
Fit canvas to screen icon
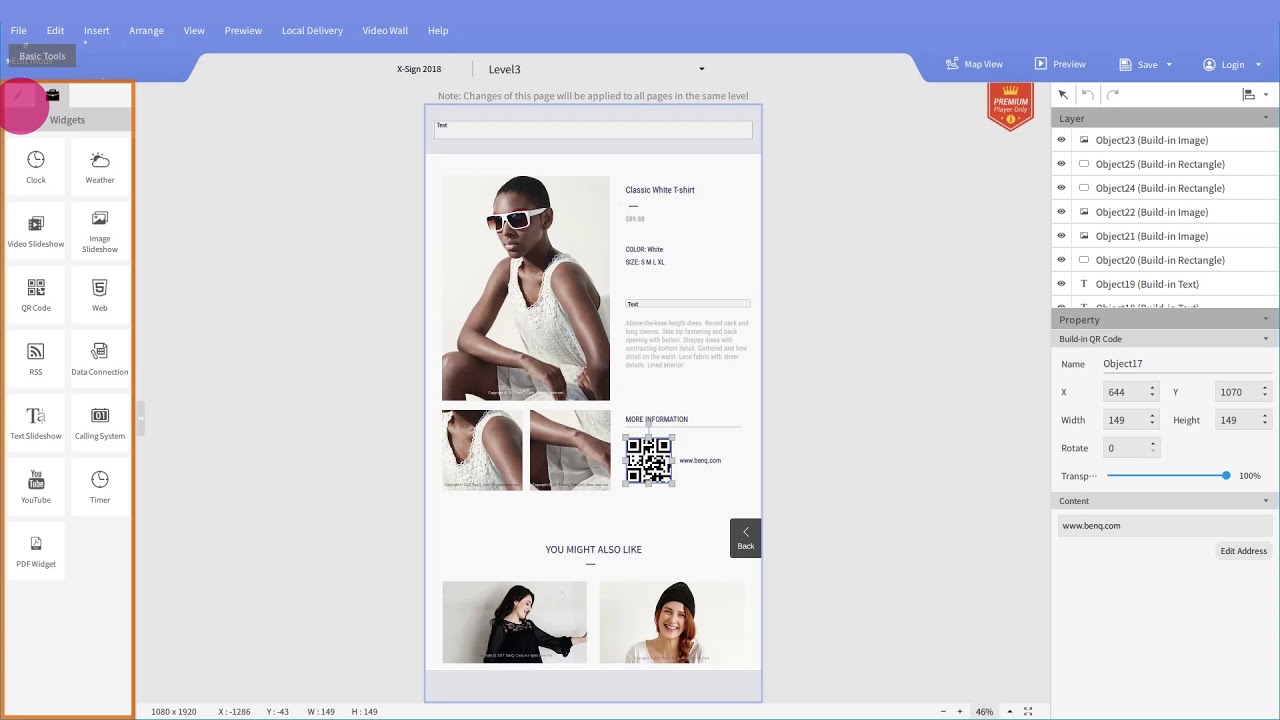(x=1028, y=711)
